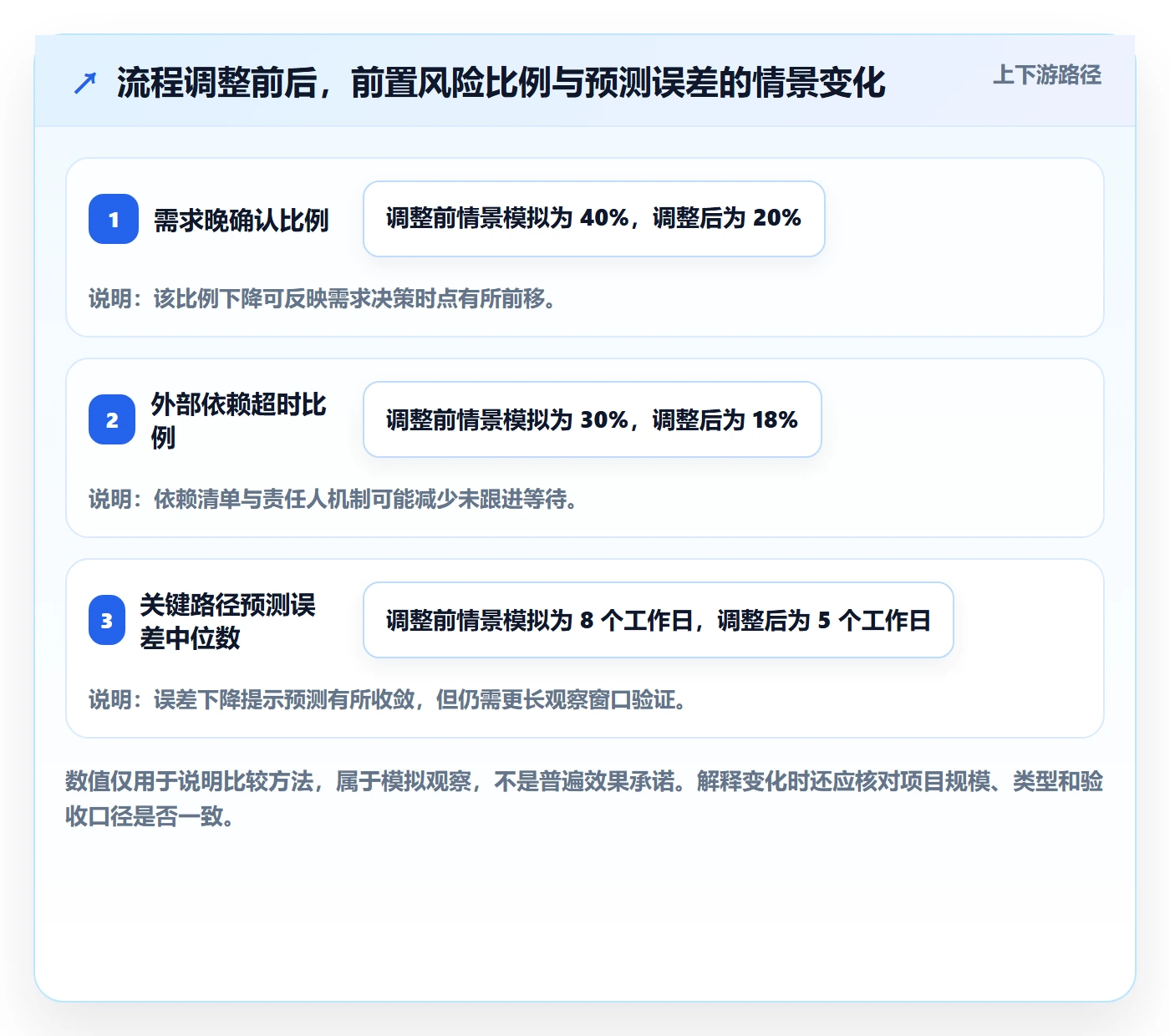Screen dimensions: 1170x1036
Task: Select the 需求晚确认比例 heading
Action: click(x=242, y=220)
